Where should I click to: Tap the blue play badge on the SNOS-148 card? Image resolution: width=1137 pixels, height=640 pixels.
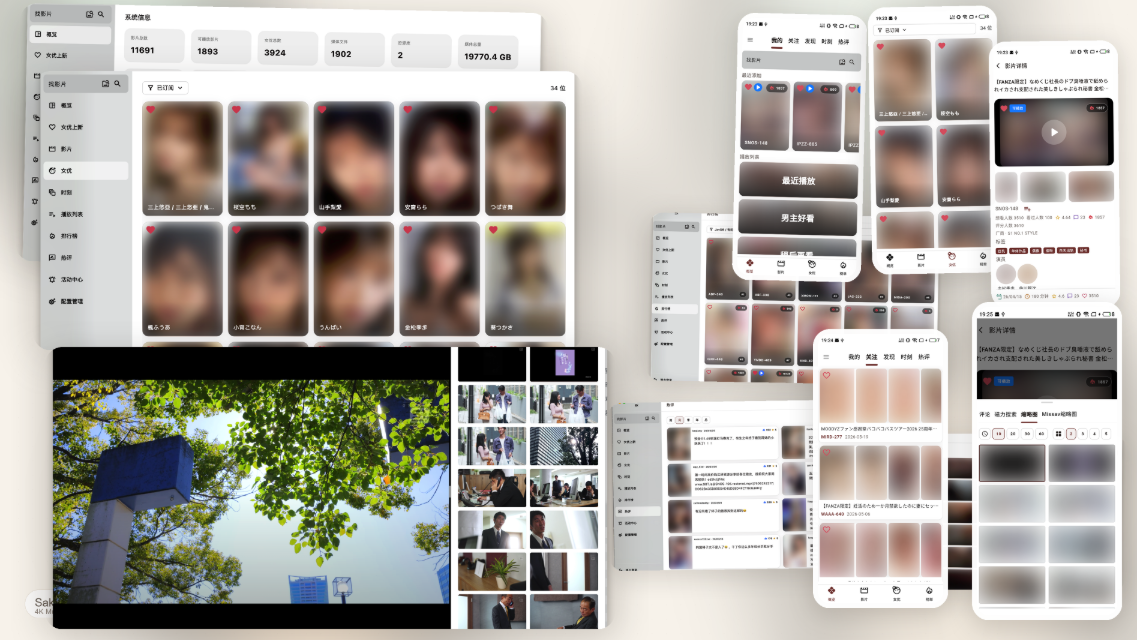pos(758,88)
